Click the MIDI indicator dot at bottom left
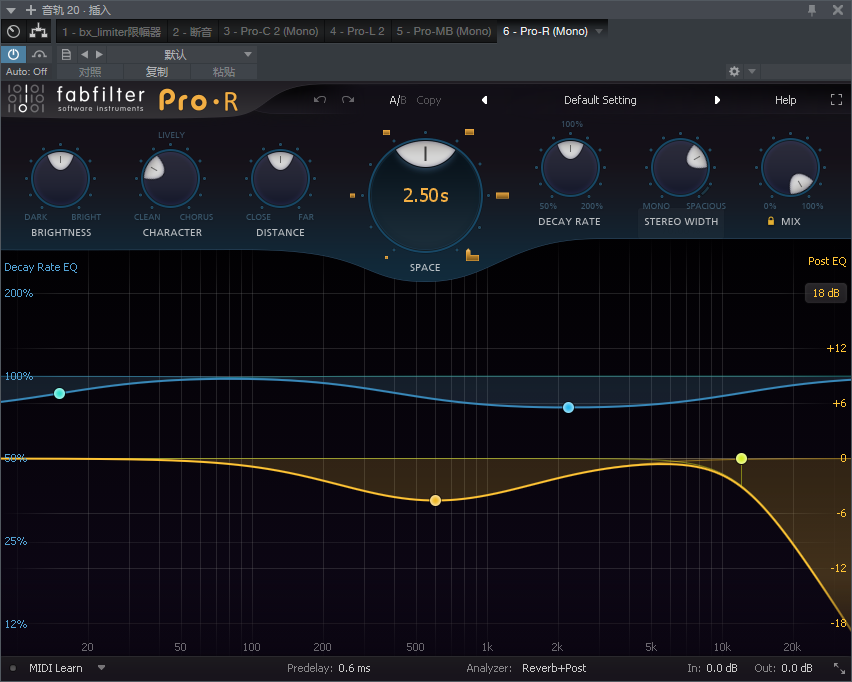 pyautogui.click(x=12, y=668)
